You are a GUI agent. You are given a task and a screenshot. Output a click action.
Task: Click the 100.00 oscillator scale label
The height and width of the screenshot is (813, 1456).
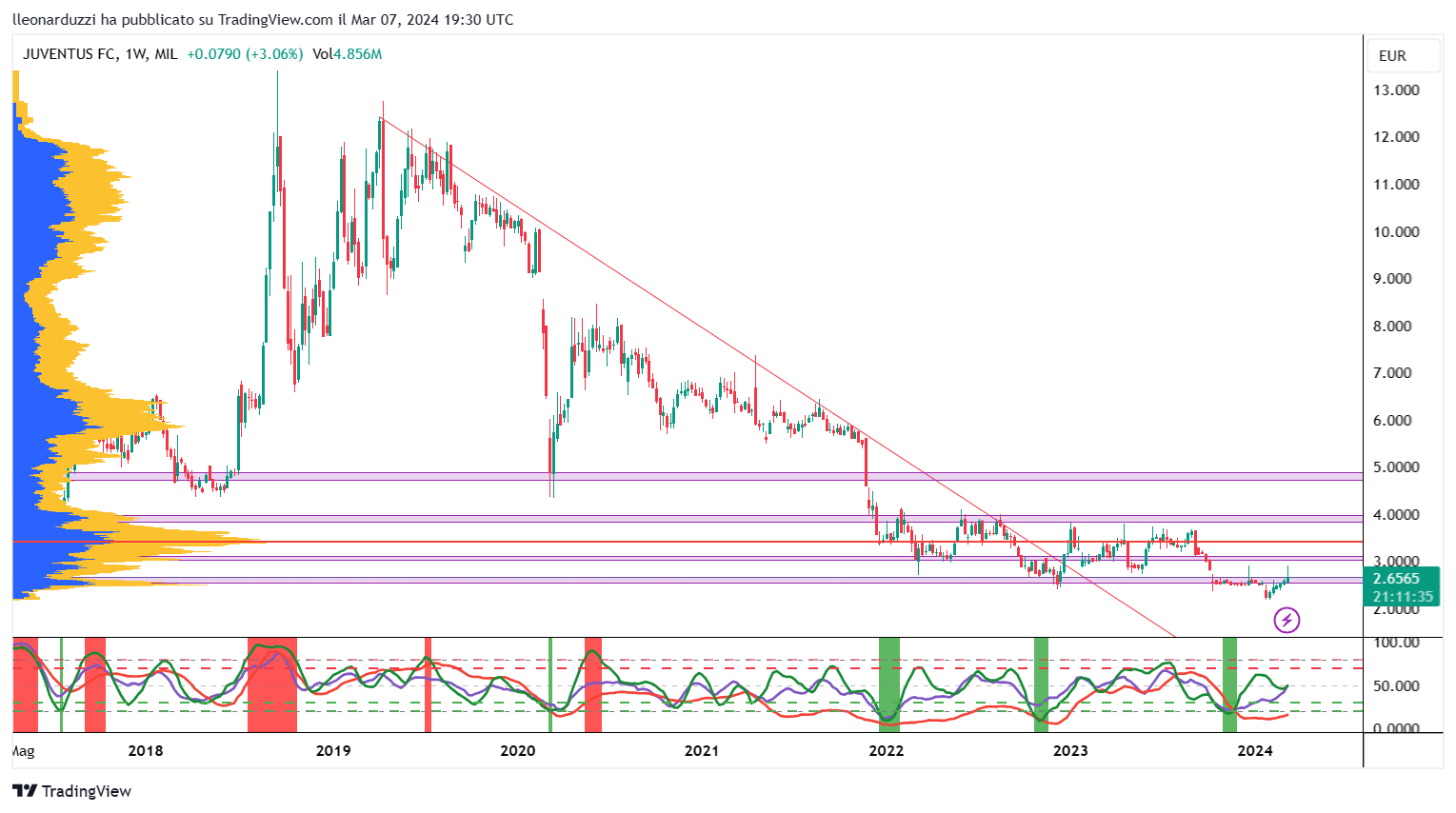pyautogui.click(x=1398, y=643)
